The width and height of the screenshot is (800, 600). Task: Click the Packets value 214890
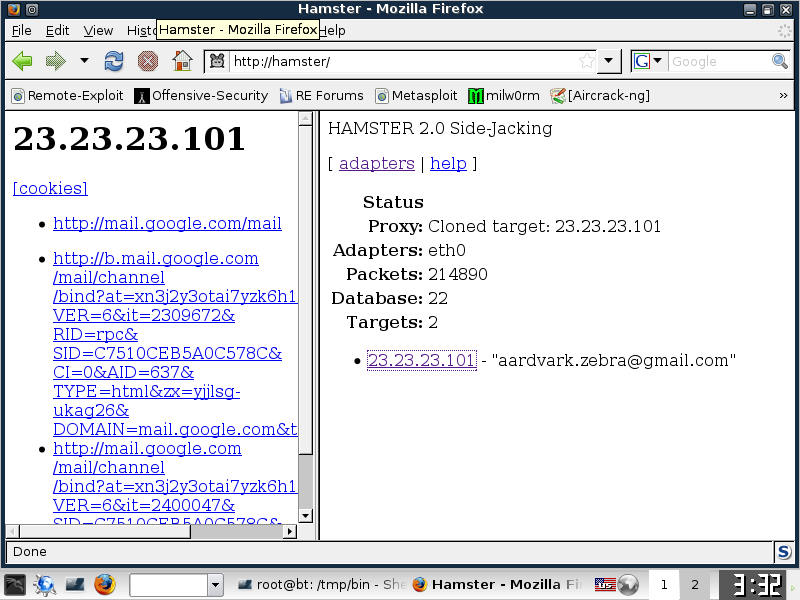(458, 274)
